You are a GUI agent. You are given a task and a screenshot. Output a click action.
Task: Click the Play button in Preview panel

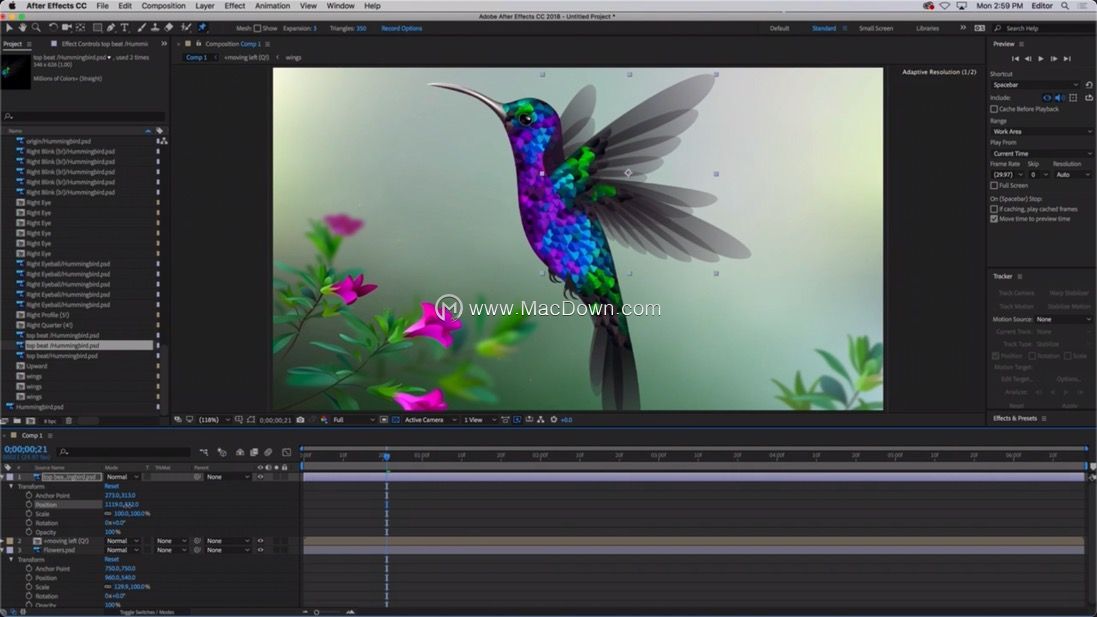(x=1041, y=59)
